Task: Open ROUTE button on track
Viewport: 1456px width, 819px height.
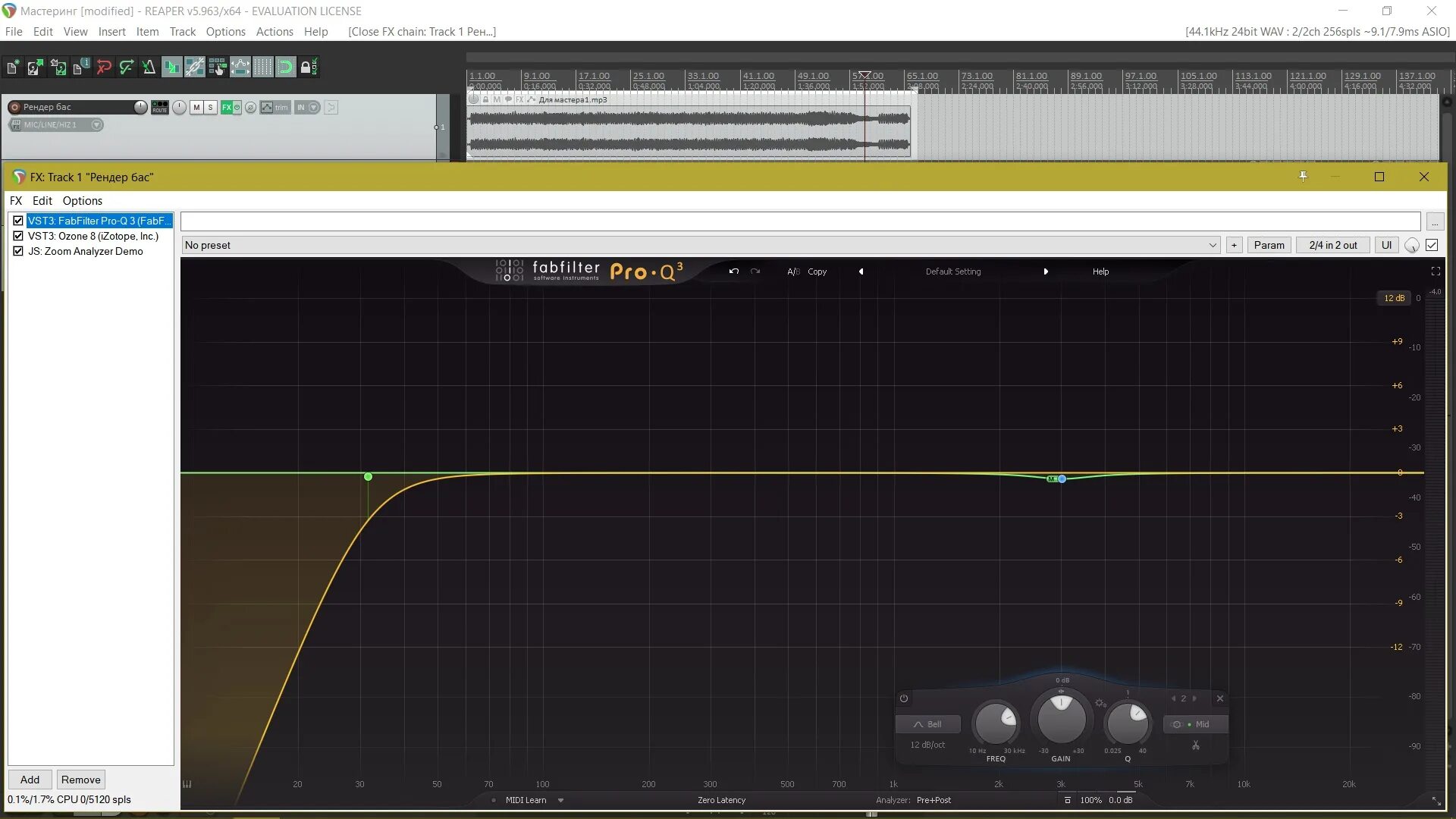Action: 160,108
